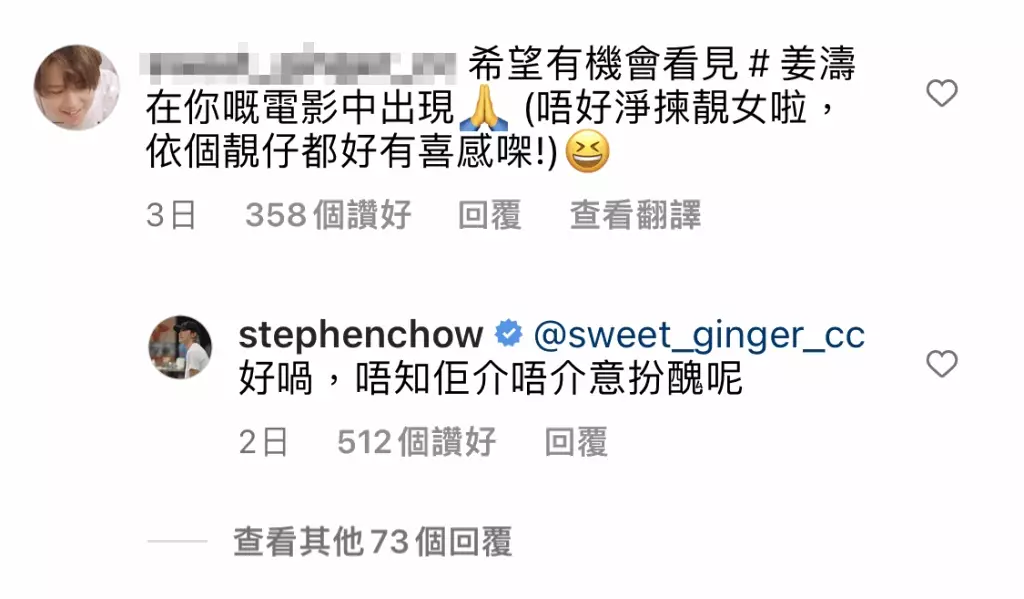View who liked via 358個讚好
Image resolution: width=1024 pixels, height=599 pixels.
(328, 215)
